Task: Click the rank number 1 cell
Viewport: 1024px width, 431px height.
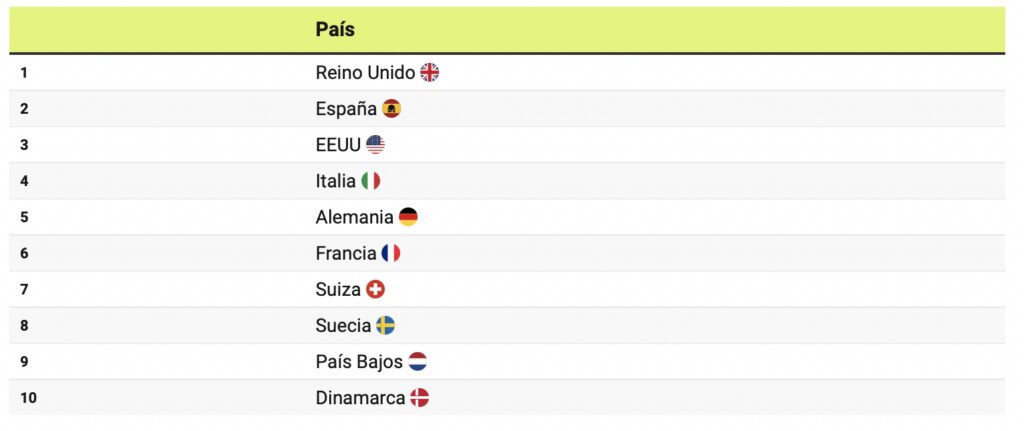Action: (24, 72)
